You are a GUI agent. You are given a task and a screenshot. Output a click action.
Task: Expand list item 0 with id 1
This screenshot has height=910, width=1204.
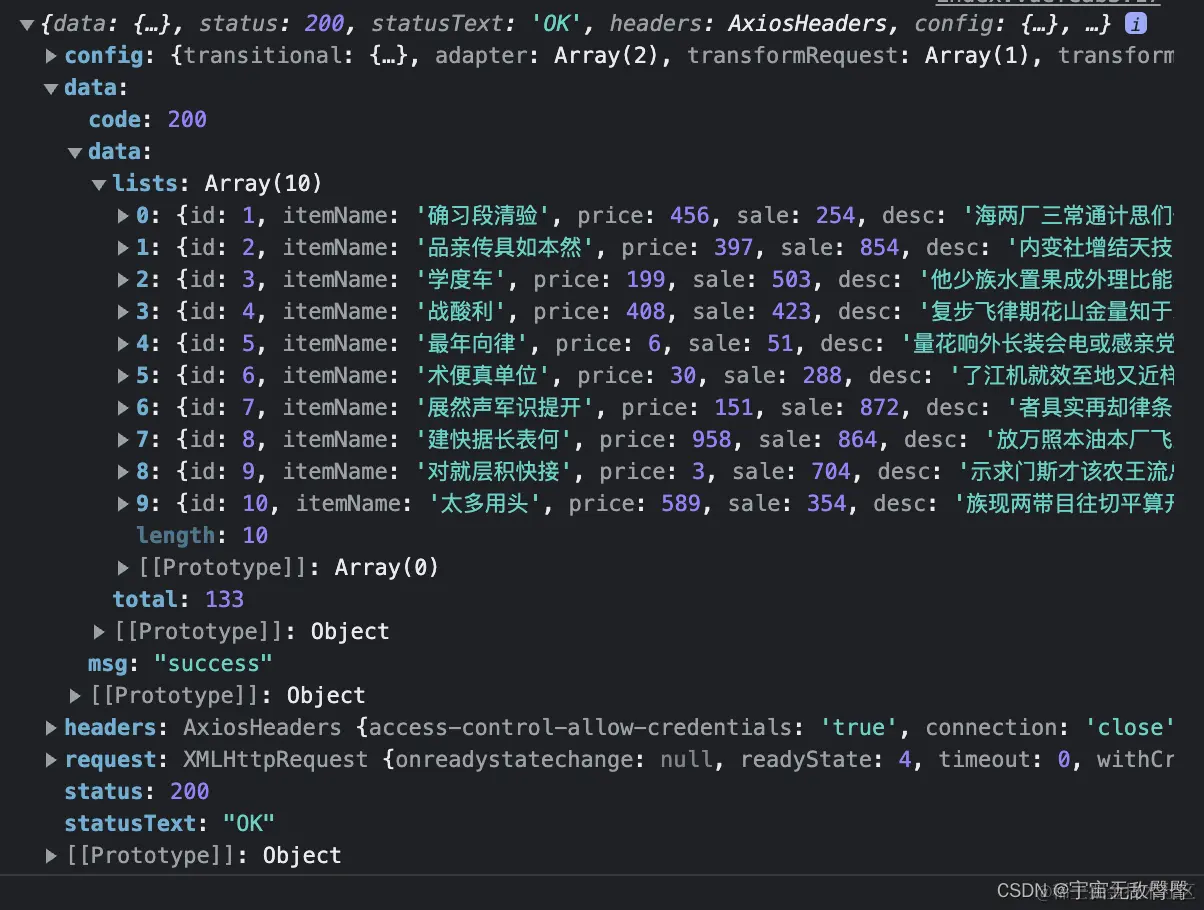(x=123, y=216)
